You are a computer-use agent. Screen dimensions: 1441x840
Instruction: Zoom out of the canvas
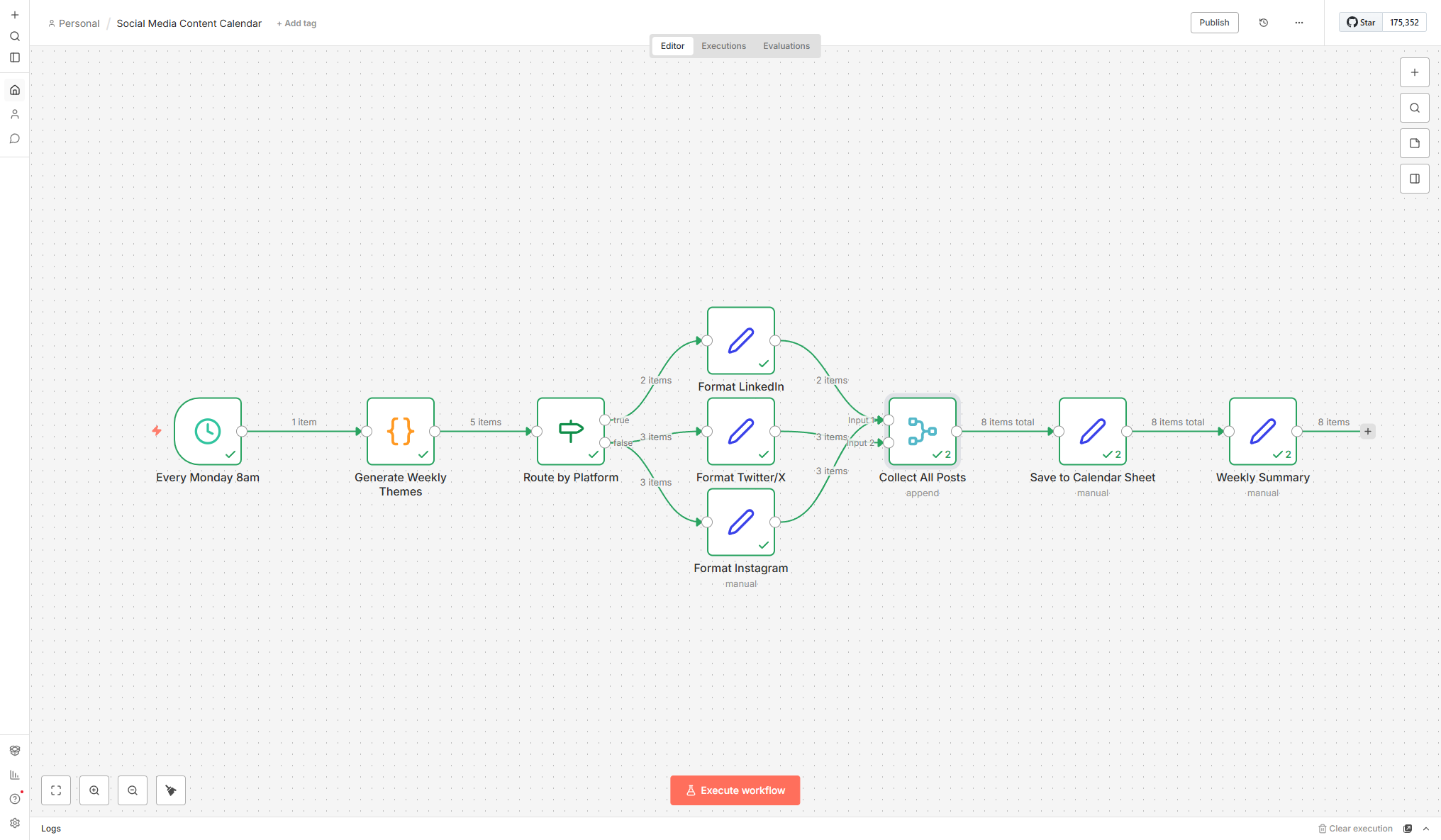[x=133, y=790]
